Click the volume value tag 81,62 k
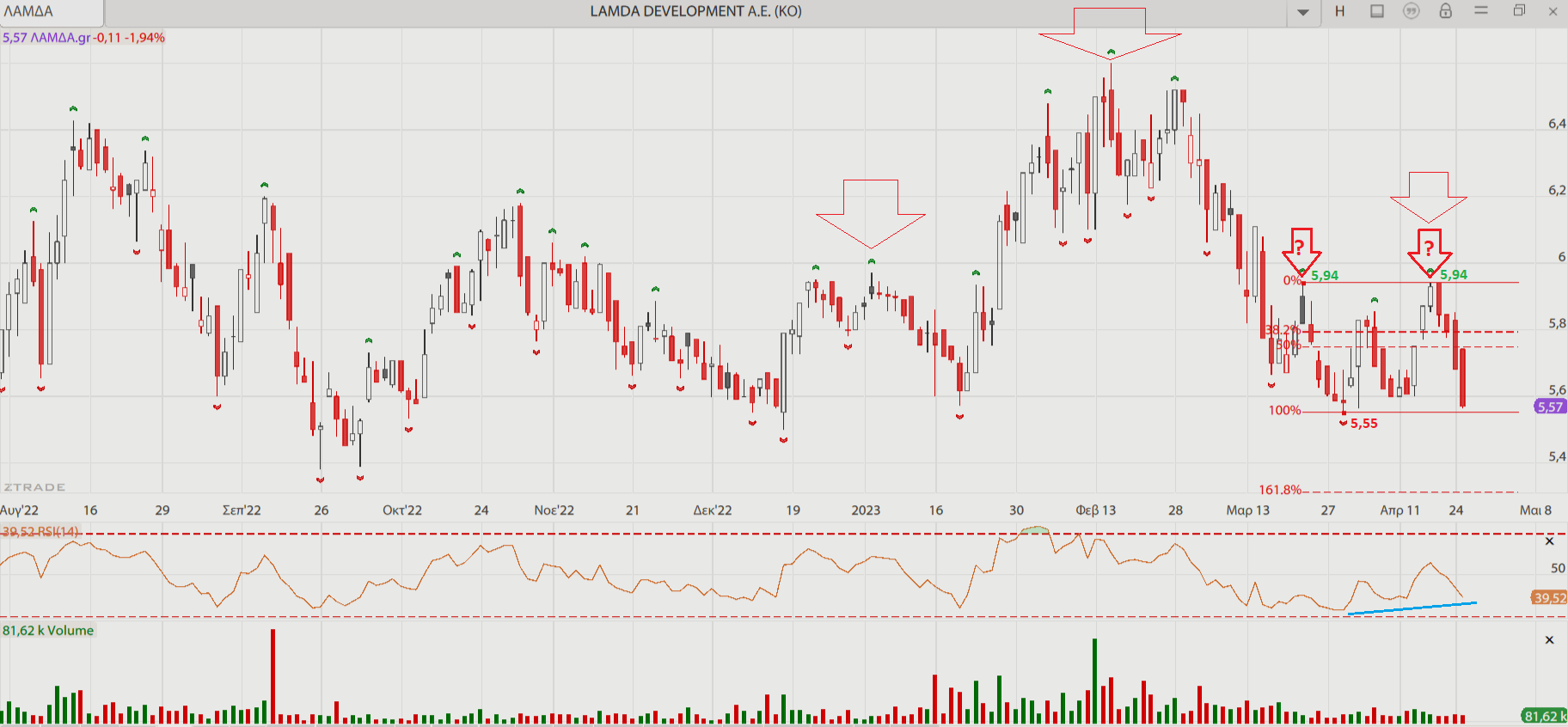This screenshot has width=1568, height=727. [1544, 716]
